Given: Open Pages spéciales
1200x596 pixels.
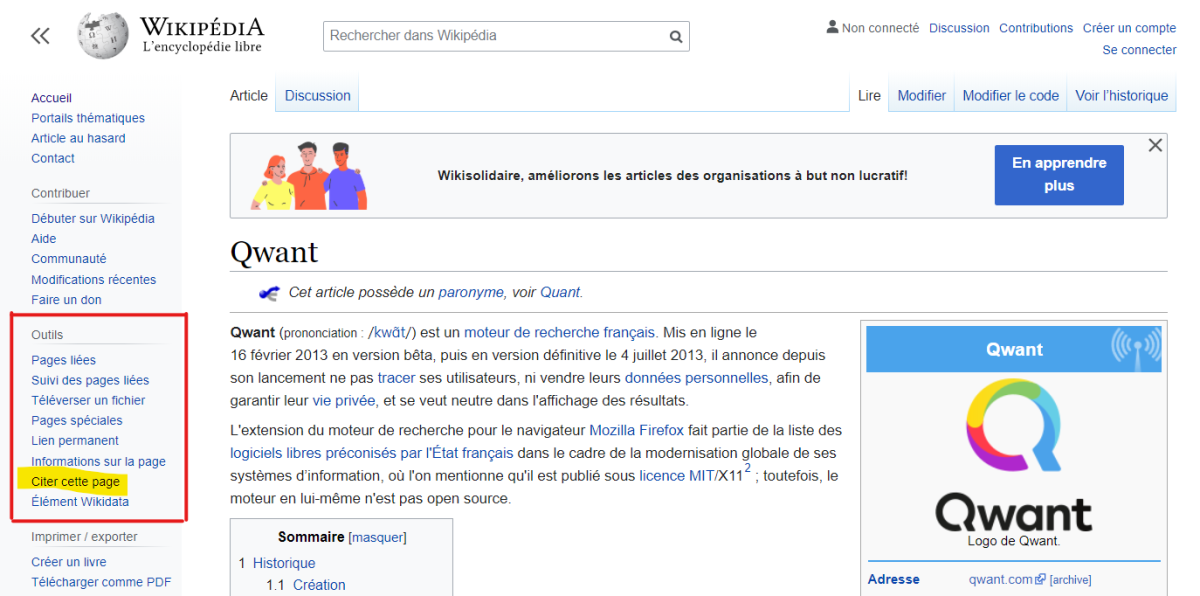Looking at the screenshot, I should [x=77, y=420].
